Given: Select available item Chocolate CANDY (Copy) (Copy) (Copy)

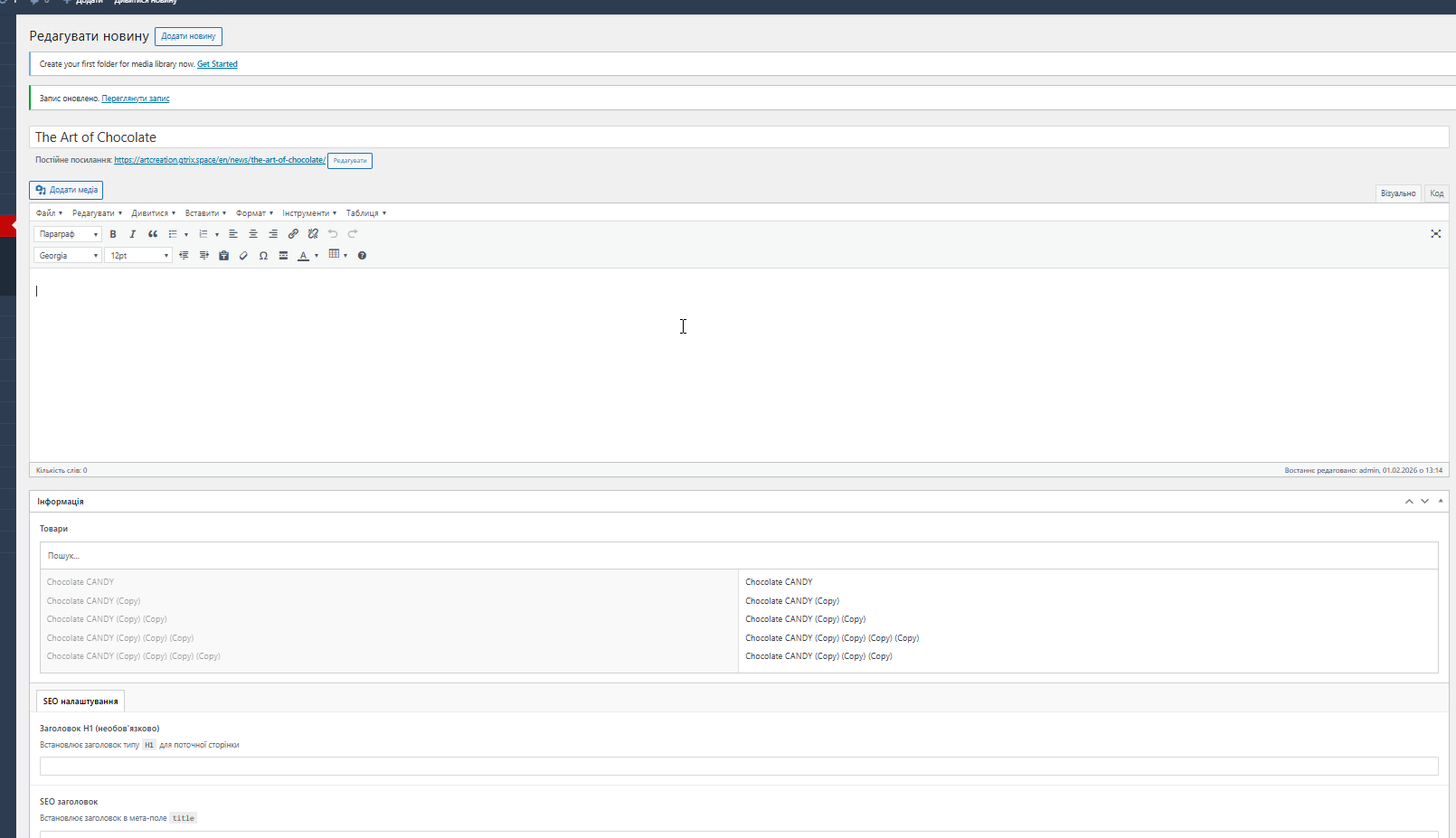Looking at the screenshot, I should (x=120, y=638).
